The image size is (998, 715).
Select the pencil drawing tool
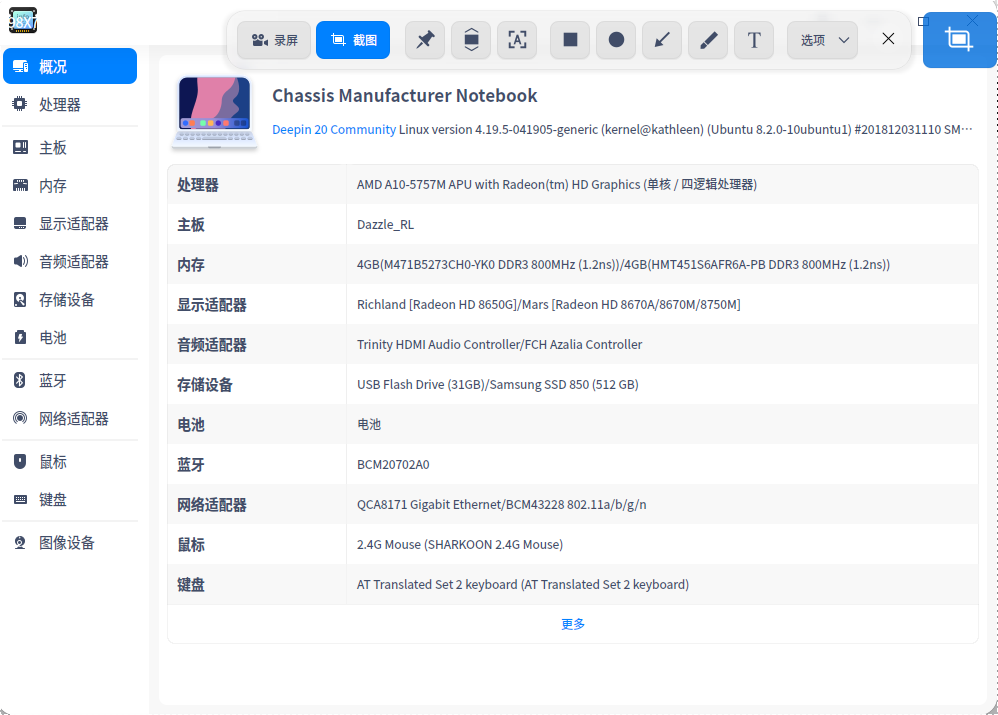tap(708, 40)
